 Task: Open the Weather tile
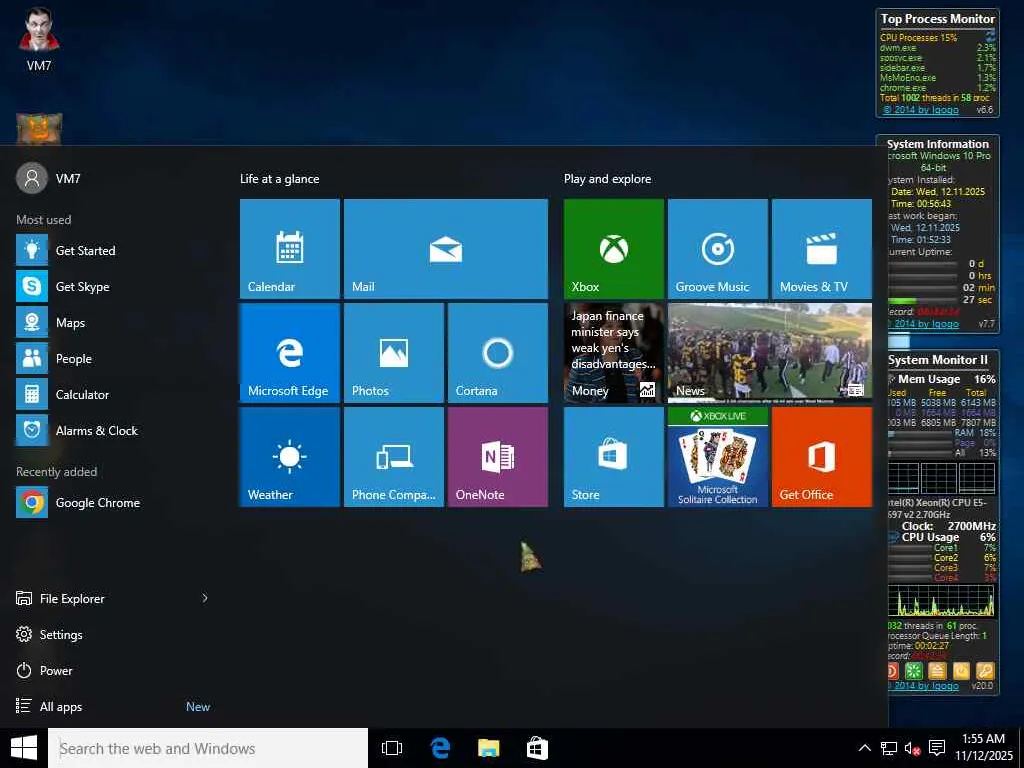click(x=289, y=456)
